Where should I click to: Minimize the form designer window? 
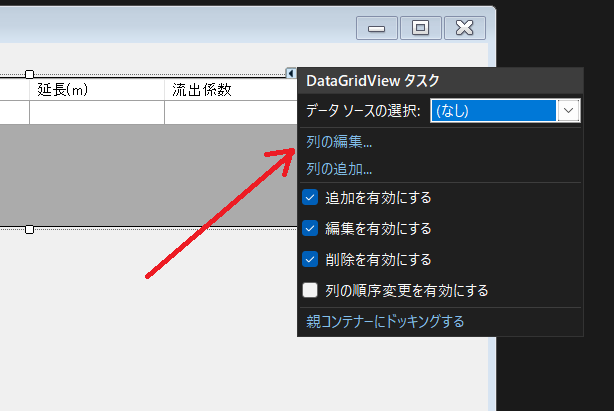377,28
